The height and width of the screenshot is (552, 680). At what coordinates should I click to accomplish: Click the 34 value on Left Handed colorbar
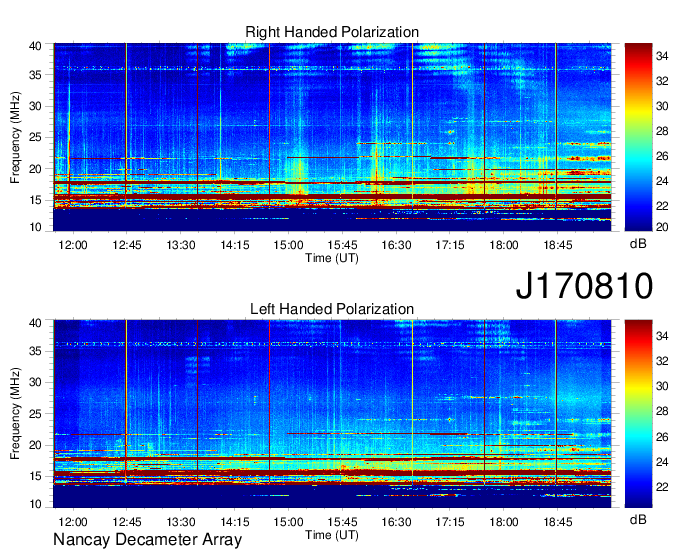pyautogui.click(x=662, y=336)
